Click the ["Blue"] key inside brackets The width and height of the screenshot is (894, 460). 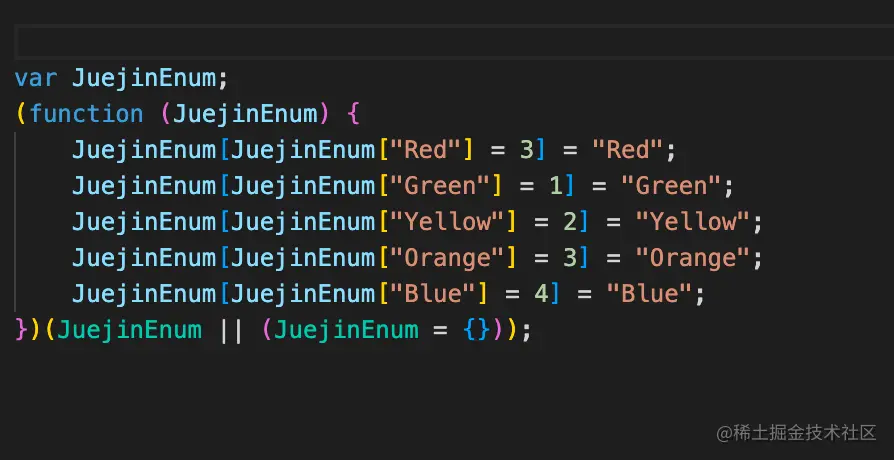pos(433,294)
